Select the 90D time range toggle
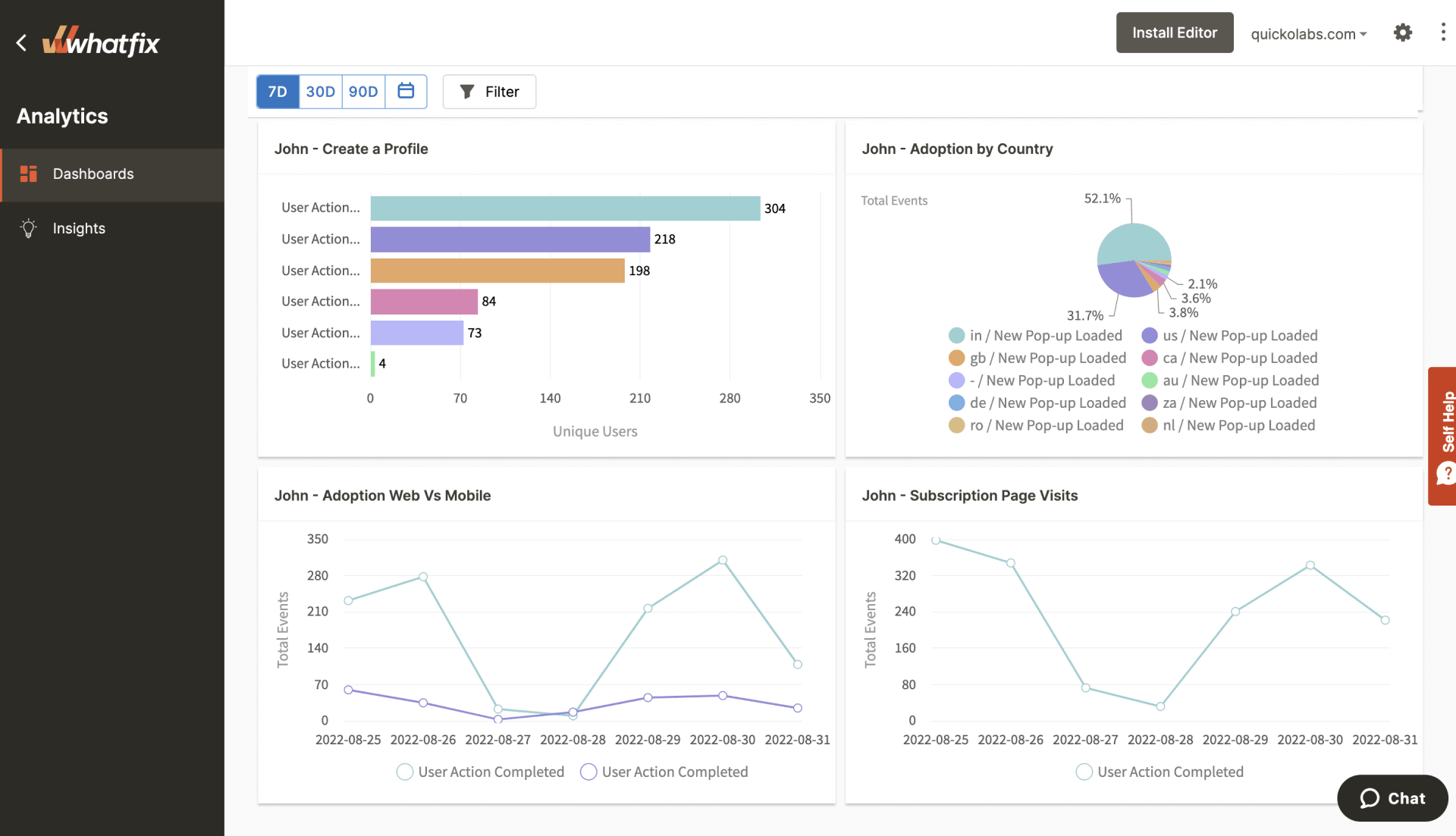Screen dimensions: 1456x836 click(362, 91)
